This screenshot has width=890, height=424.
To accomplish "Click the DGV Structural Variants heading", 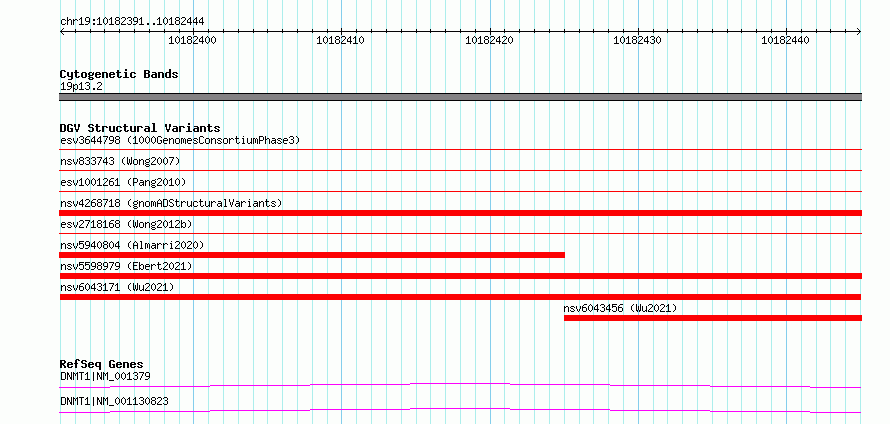I will pos(140,128).
